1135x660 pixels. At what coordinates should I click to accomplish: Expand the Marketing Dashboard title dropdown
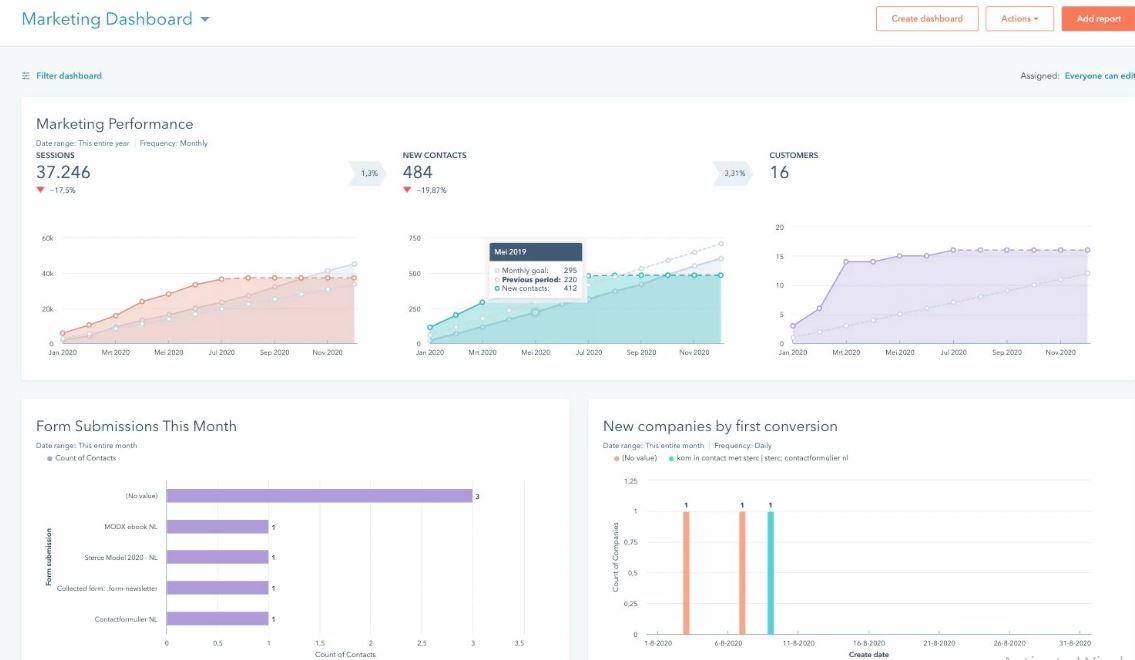tap(205, 20)
